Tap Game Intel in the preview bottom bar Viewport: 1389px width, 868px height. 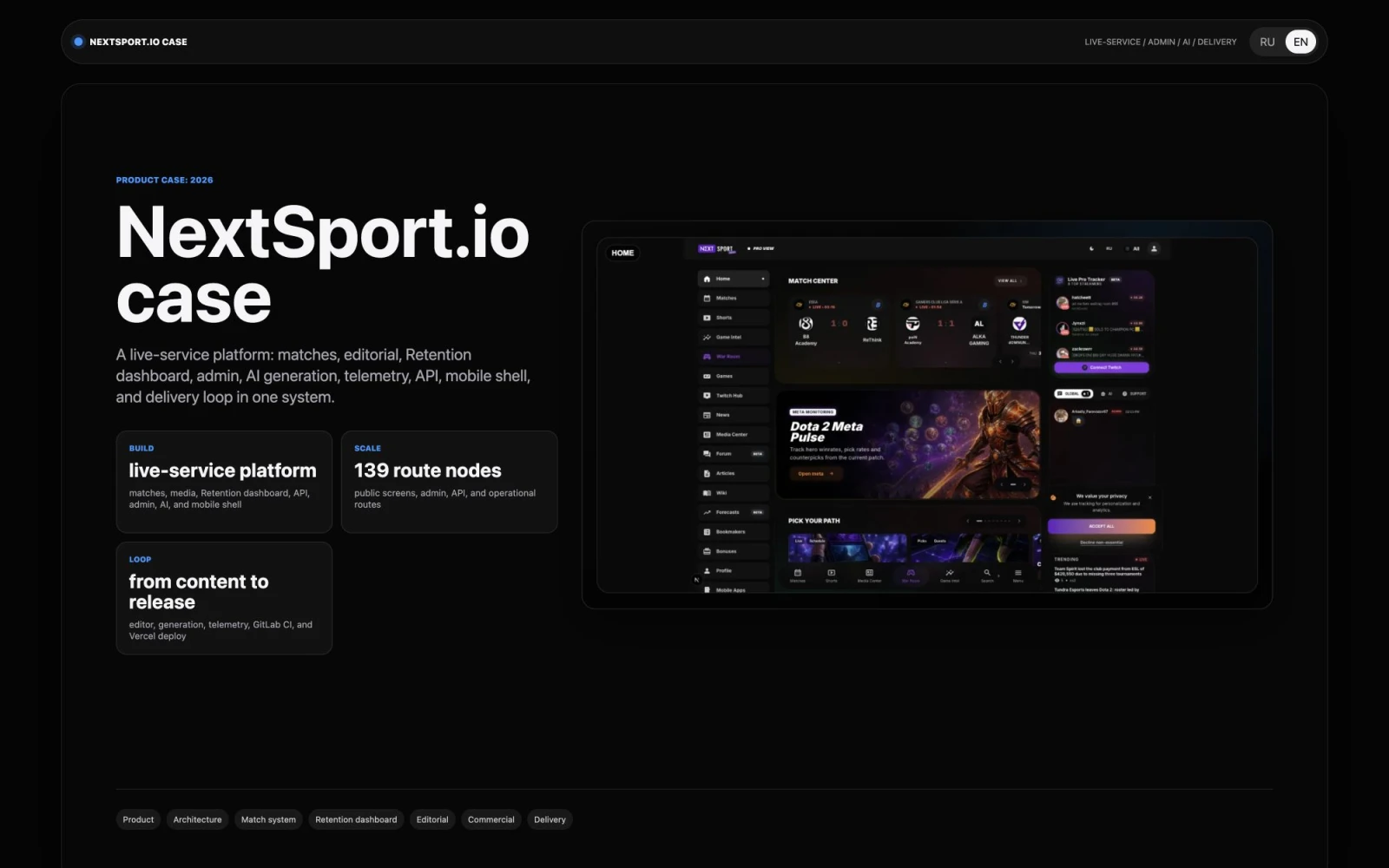pos(950,575)
